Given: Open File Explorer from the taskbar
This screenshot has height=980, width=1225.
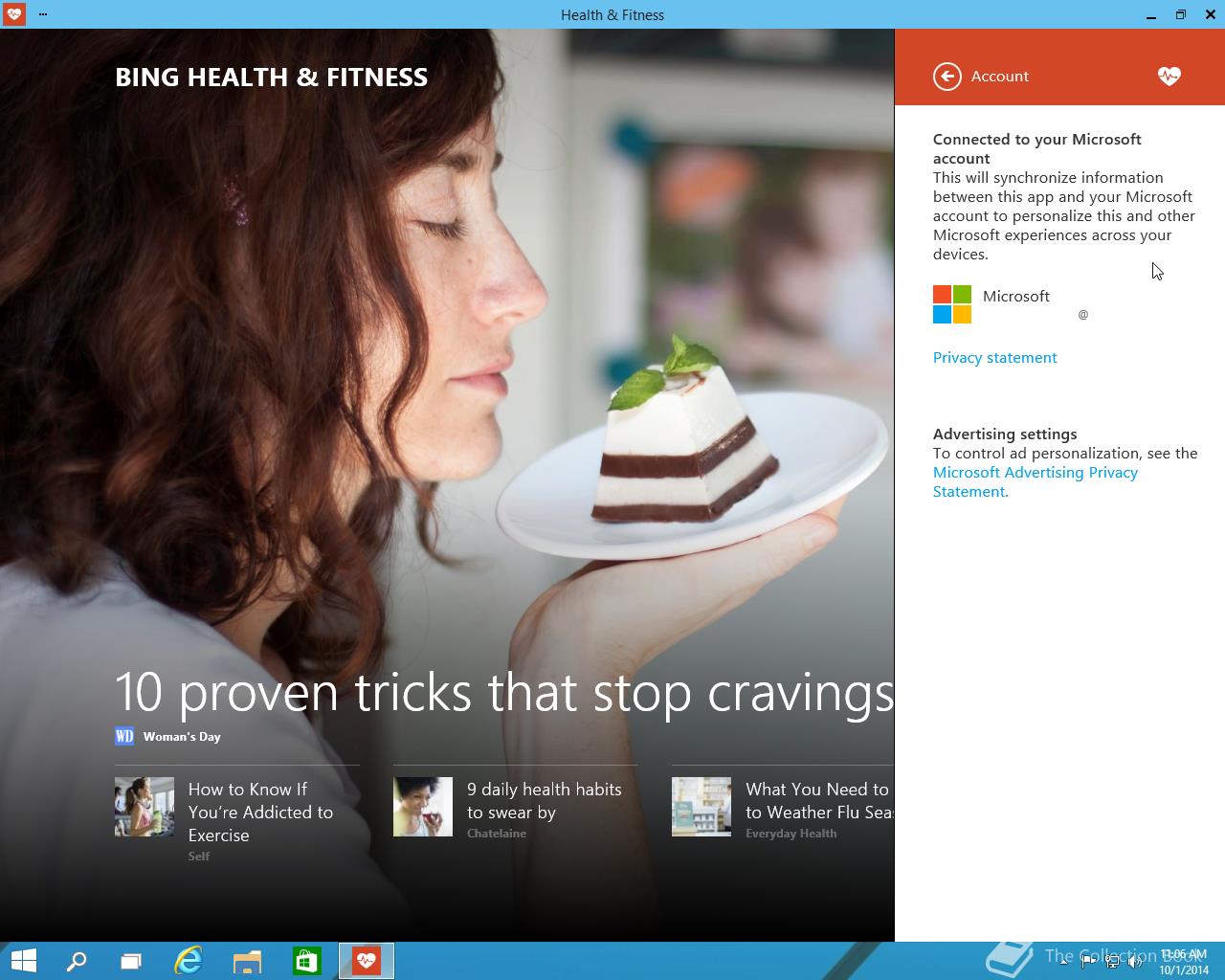Looking at the screenshot, I should 247,961.
